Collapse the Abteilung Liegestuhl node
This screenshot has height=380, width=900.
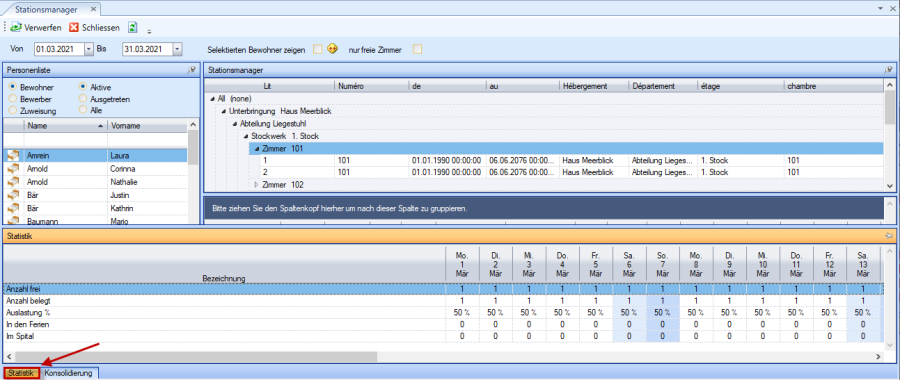[x=235, y=124]
